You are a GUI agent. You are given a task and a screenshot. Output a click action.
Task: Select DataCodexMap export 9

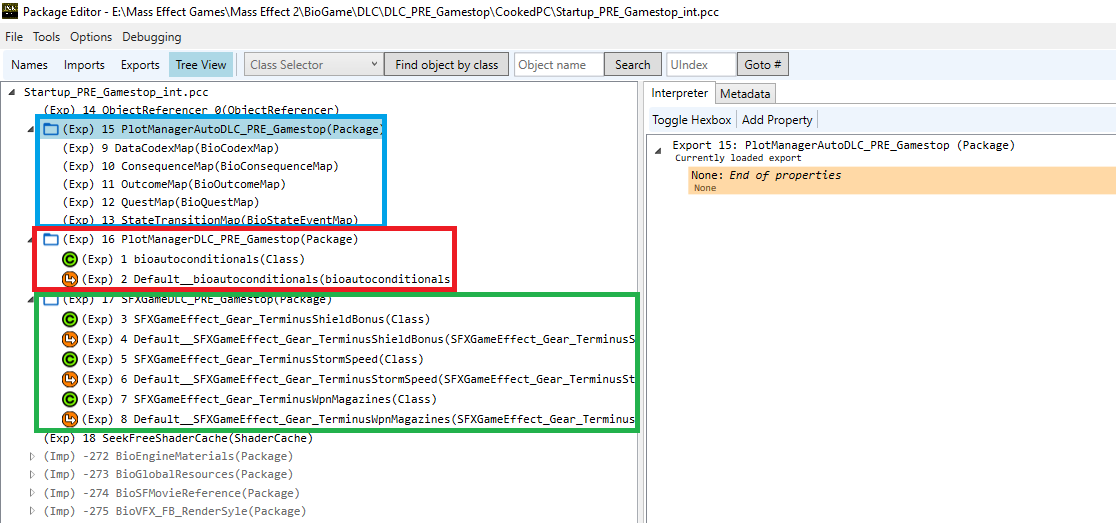(x=171, y=149)
